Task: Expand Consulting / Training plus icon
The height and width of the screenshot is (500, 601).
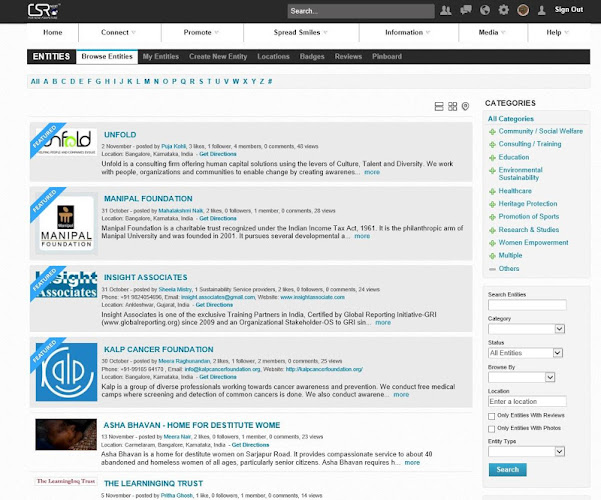Action: [x=493, y=145]
